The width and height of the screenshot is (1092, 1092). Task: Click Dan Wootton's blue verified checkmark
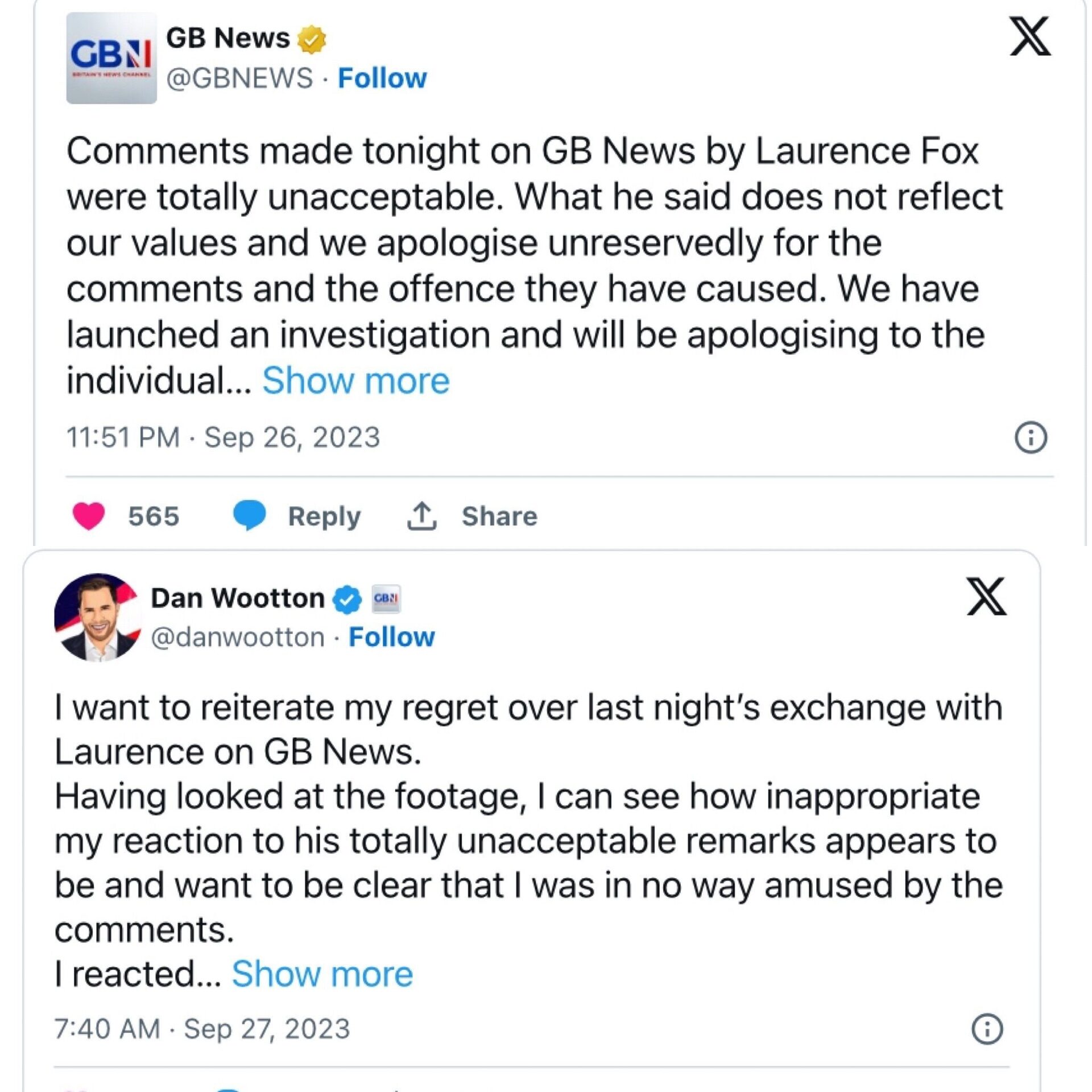point(346,600)
